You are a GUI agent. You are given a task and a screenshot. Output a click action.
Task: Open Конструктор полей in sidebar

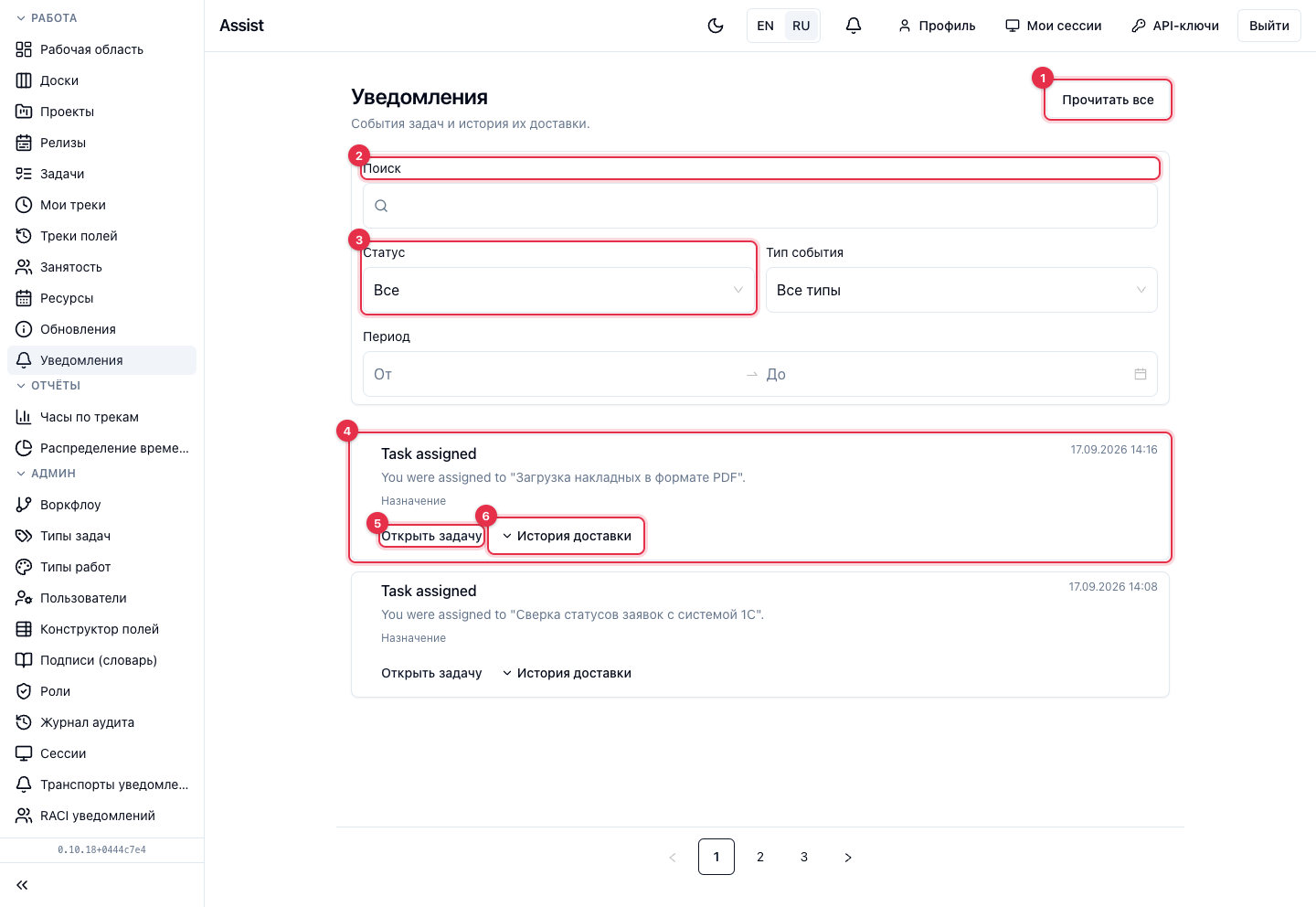pyautogui.click(x=102, y=629)
